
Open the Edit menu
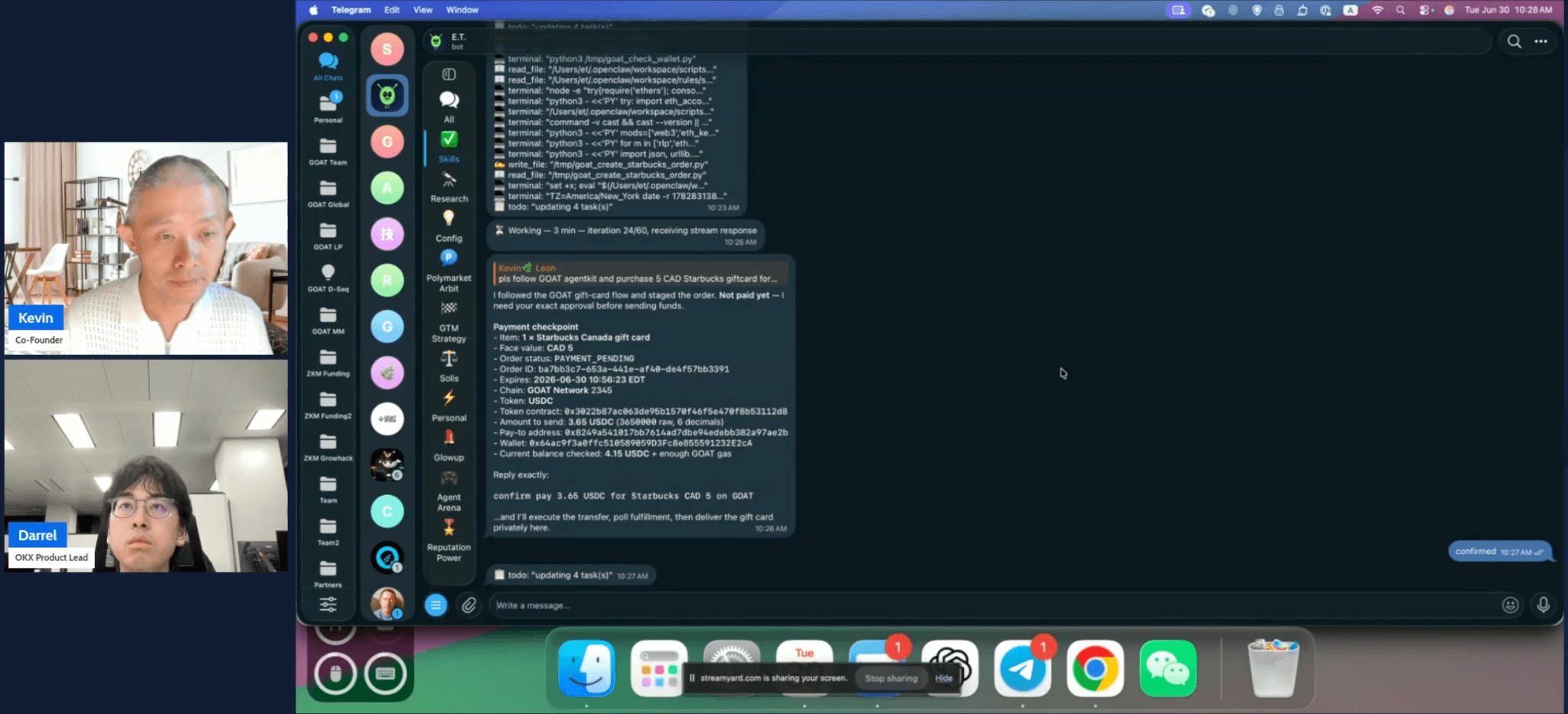[392, 10]
